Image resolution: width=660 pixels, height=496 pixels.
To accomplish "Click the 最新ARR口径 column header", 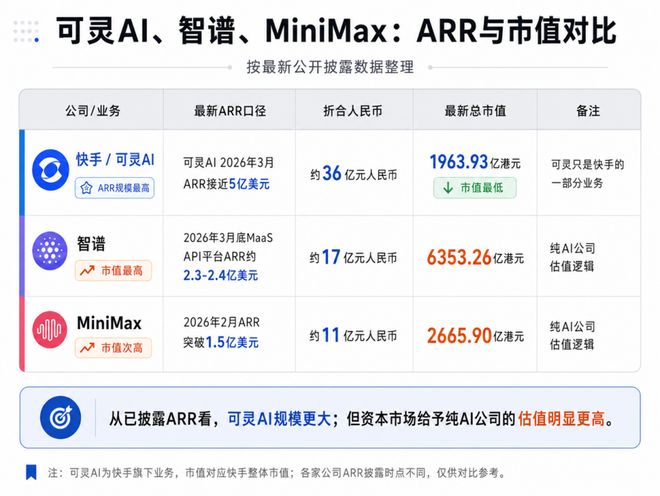I will click(x=230, y=111).
